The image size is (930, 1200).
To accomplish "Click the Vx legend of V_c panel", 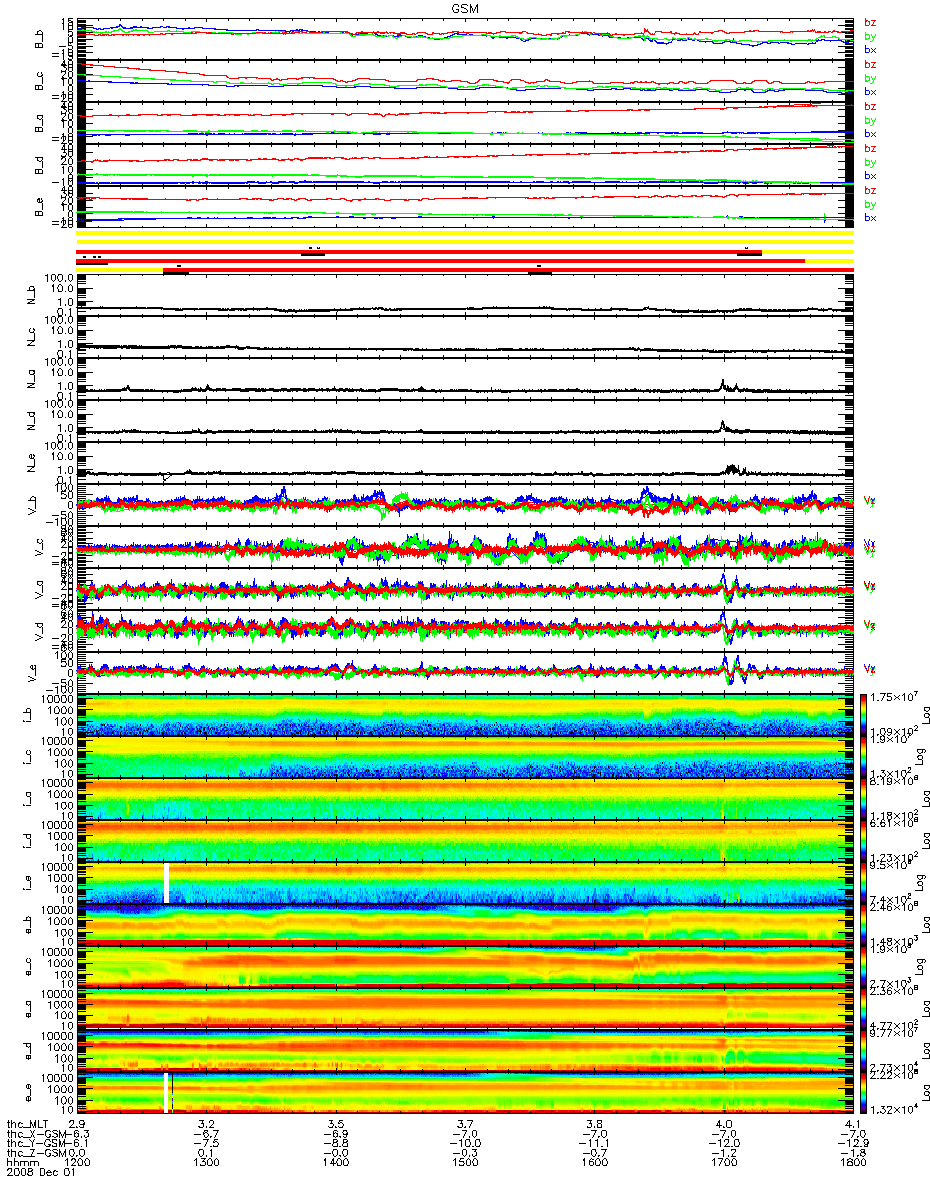I will click(x=870, y=545).
